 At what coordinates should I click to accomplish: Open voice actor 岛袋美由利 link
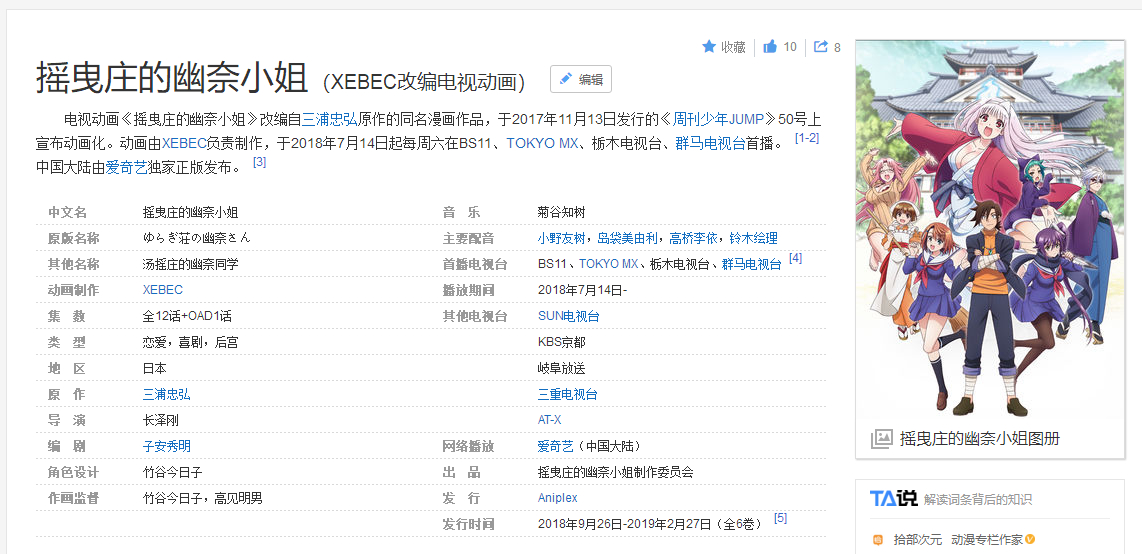pos(627,238)
